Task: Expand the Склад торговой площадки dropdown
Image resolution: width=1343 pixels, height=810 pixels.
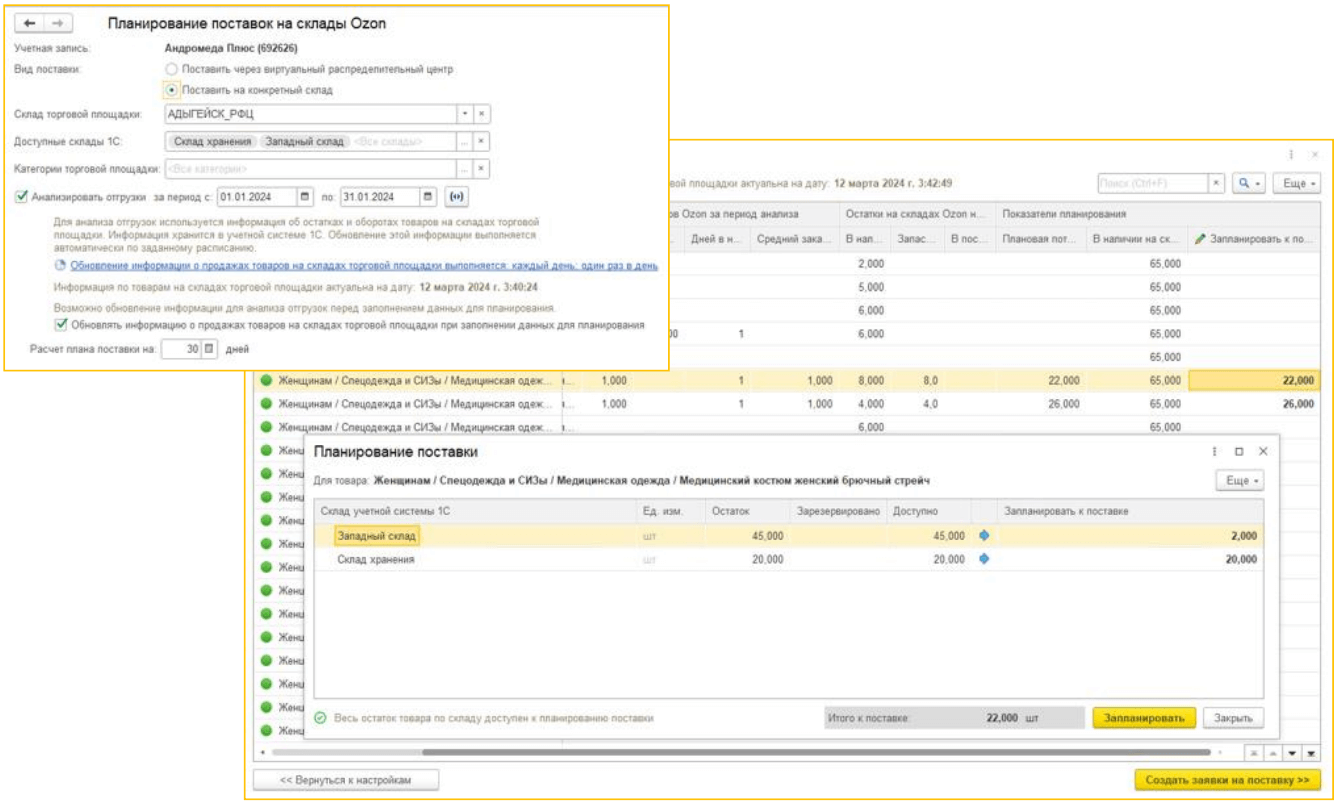Action: [x=464, y=114]
